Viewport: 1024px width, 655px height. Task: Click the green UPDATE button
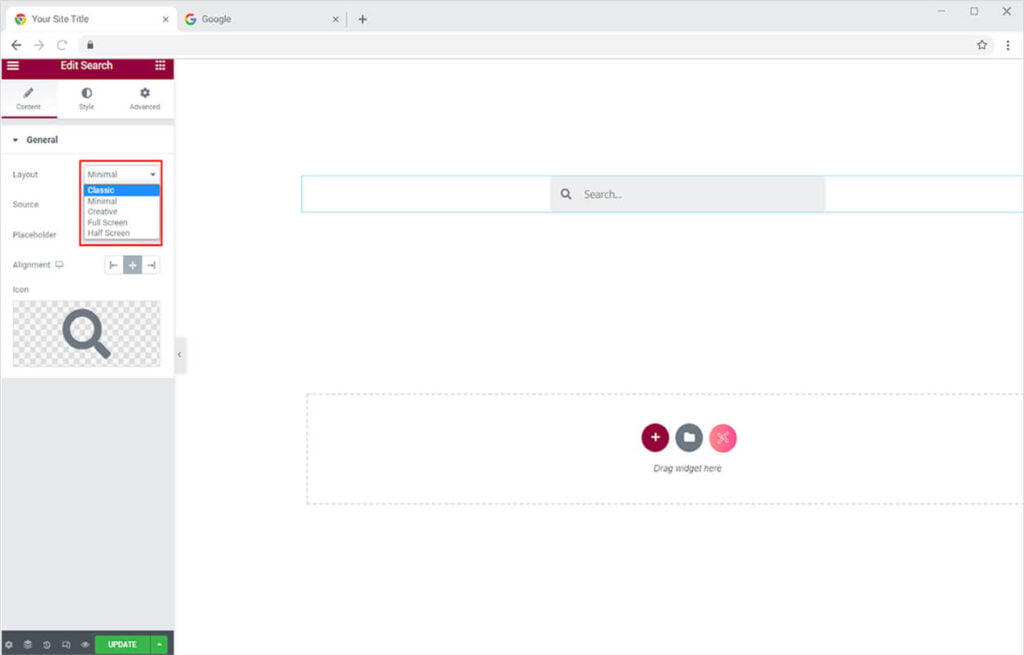pos(122,645)
